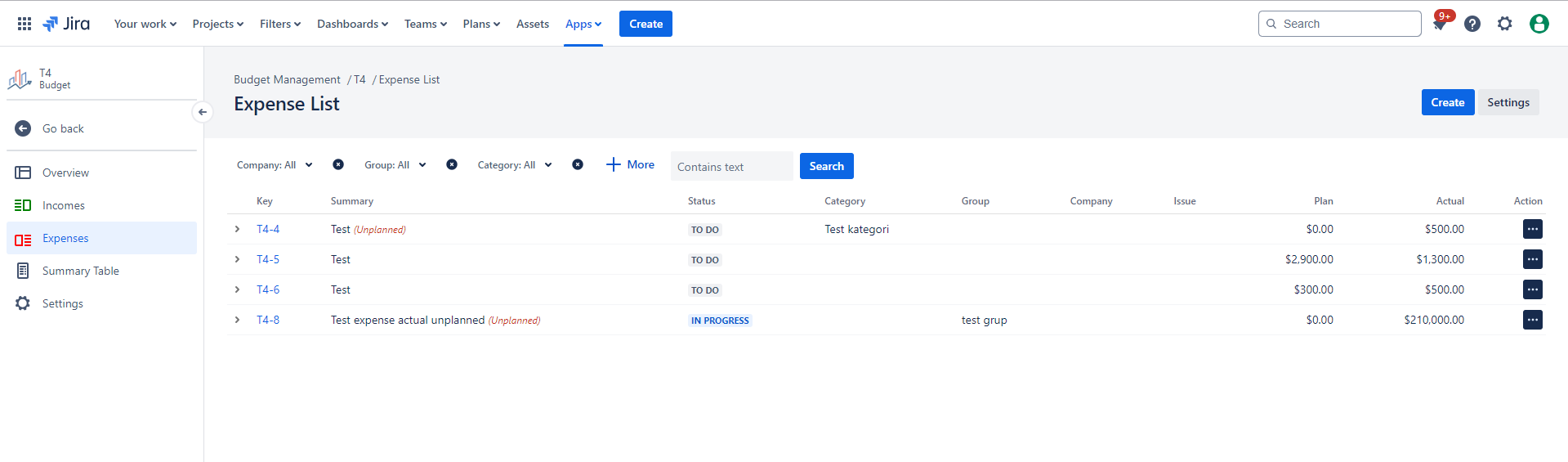The height and width of the screenshot is (462, 1568).
Task: Click the $210,000.00 actual amount
Action: click(x=1434, y=320)
